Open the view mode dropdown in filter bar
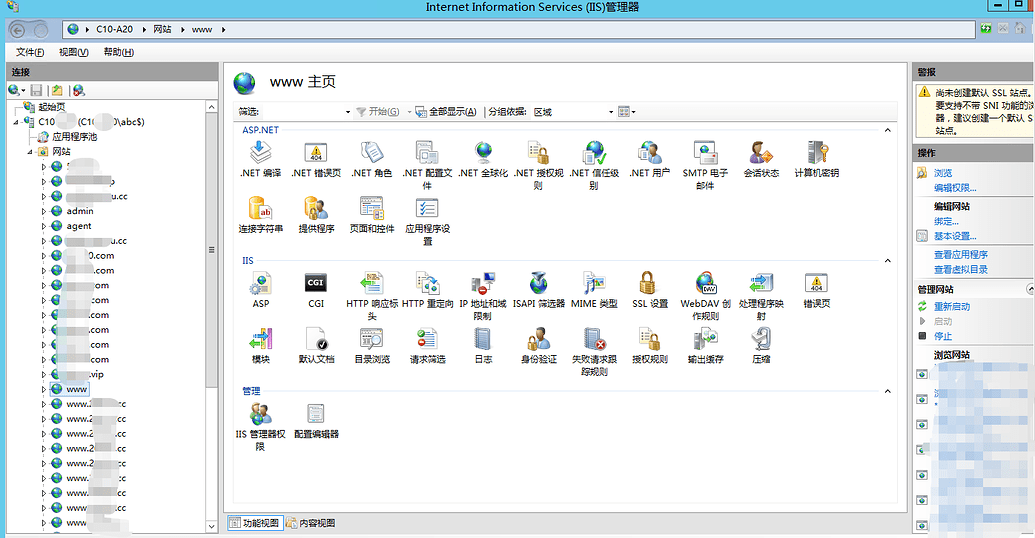This screenshot has width=1035, height=538. click(627, 112)
